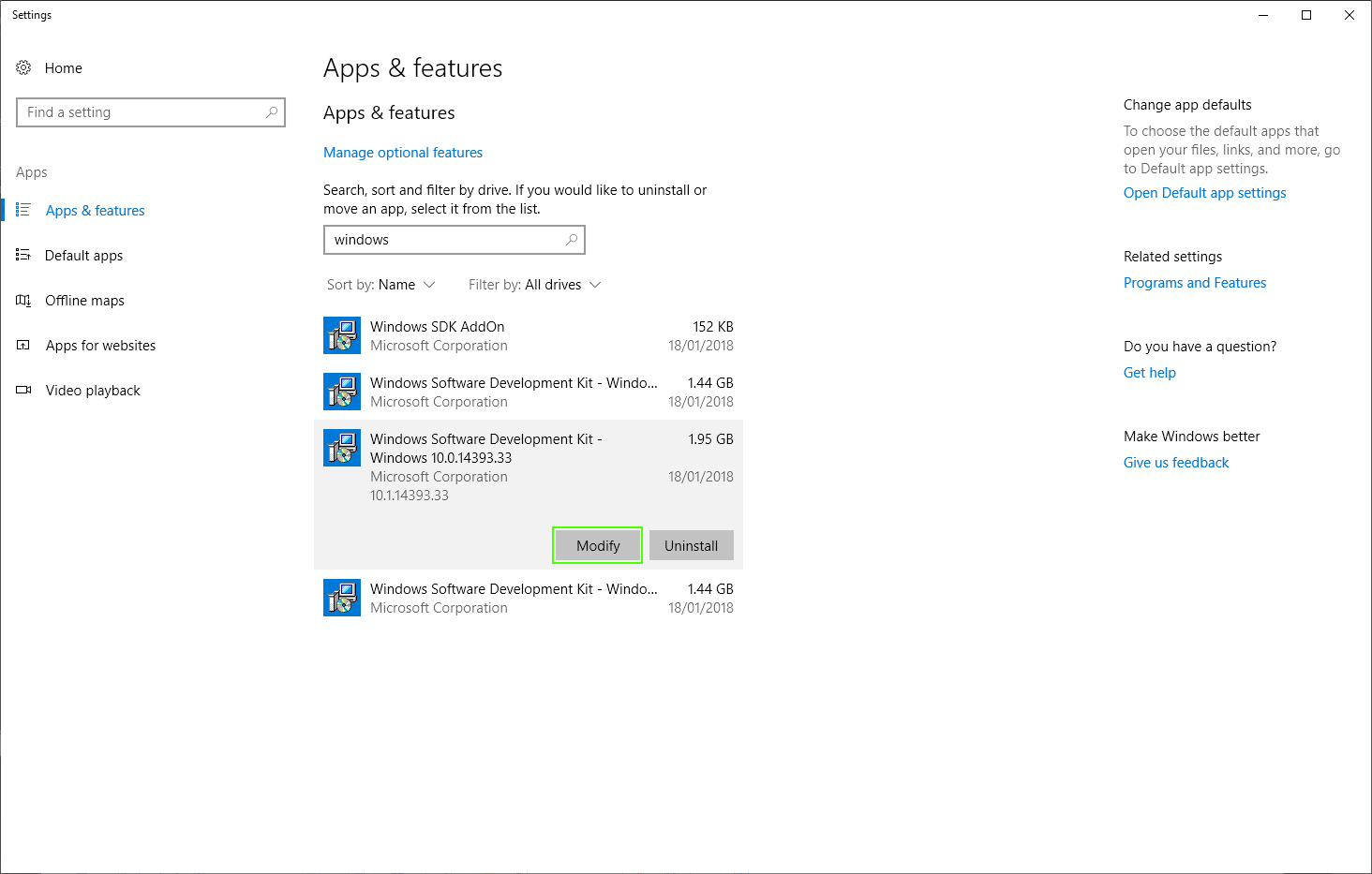
Task: Open Manage optional features link
Action: pos(403,153)
